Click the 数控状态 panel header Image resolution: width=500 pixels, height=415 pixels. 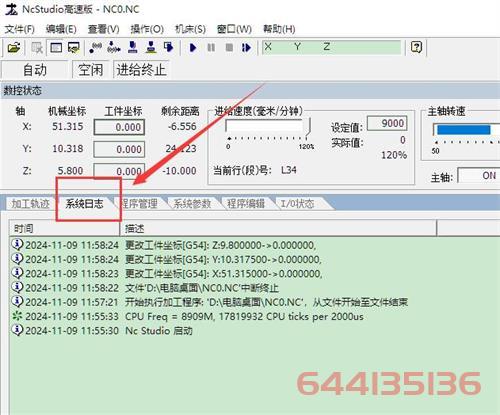[x=250, y=91]
